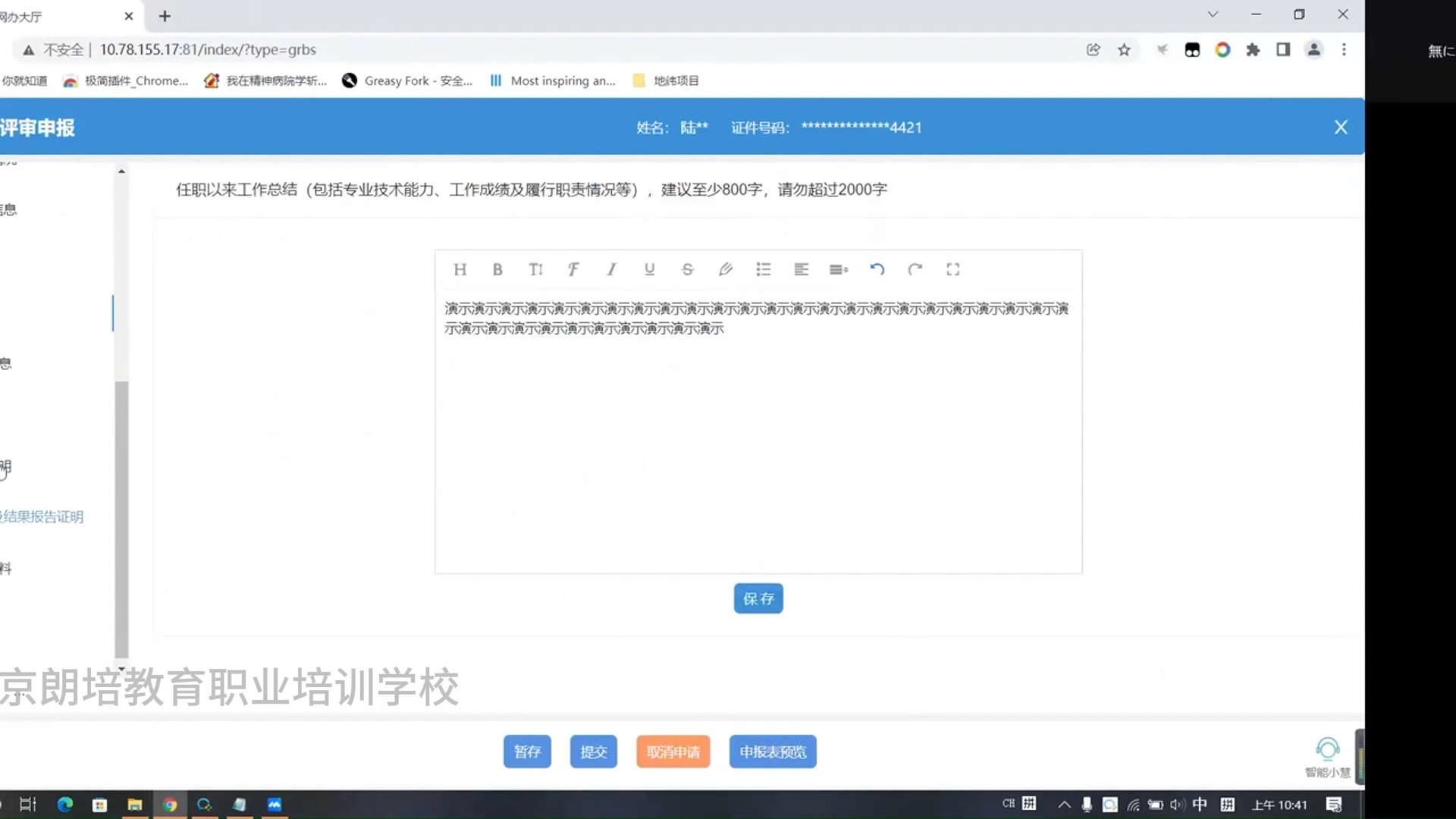This screenshot has height=819, width=1456.
Task: Toggle editor fullscreen mode
Action: [952, 269]
